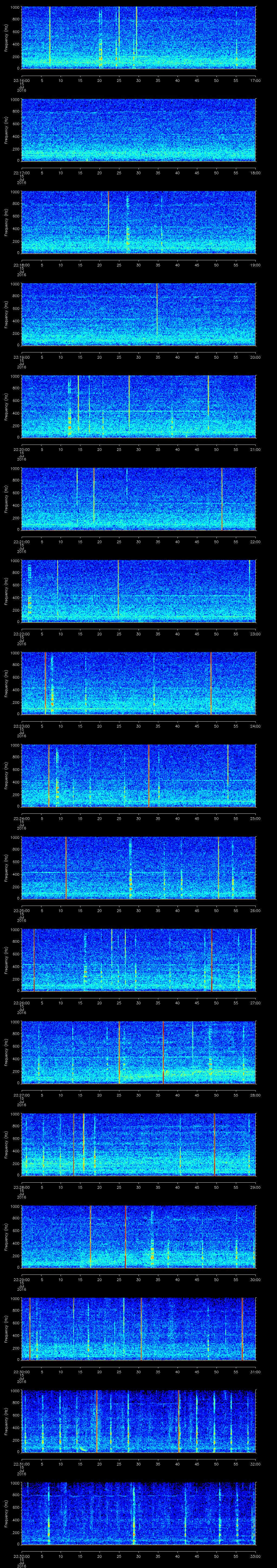
Task: Select the 17:00 end time label
Action: click(x=255, y=80)
